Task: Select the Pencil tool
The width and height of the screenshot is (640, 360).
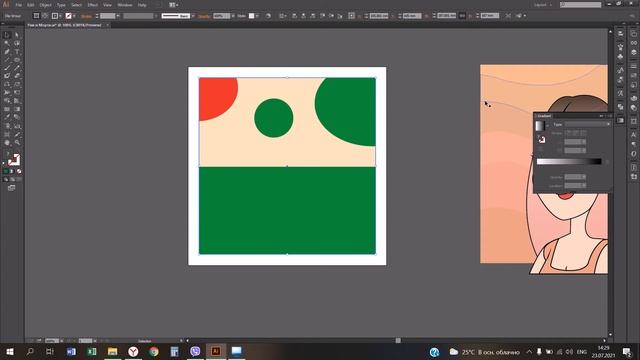Action: point(17,68)
